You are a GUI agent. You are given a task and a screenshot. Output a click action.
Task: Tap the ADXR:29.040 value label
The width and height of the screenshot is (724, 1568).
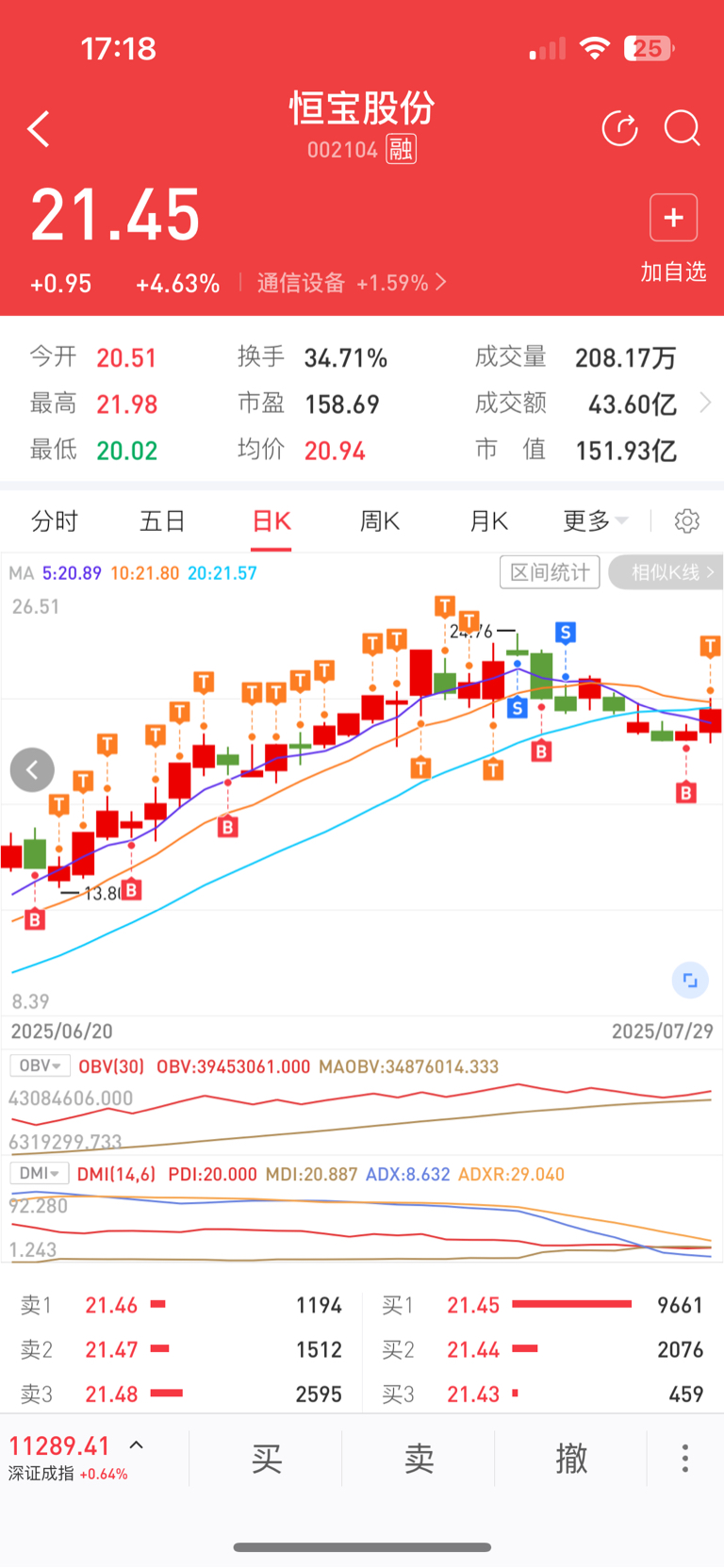click(511, 1174)
